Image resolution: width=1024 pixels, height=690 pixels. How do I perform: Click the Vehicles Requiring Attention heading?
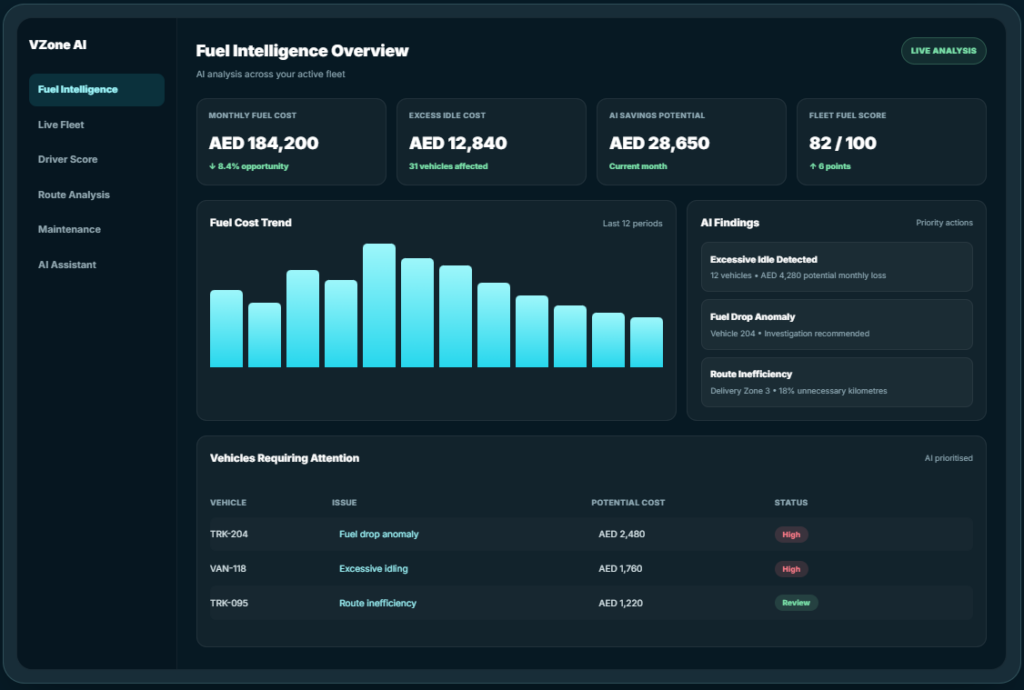tap(284, 458)
